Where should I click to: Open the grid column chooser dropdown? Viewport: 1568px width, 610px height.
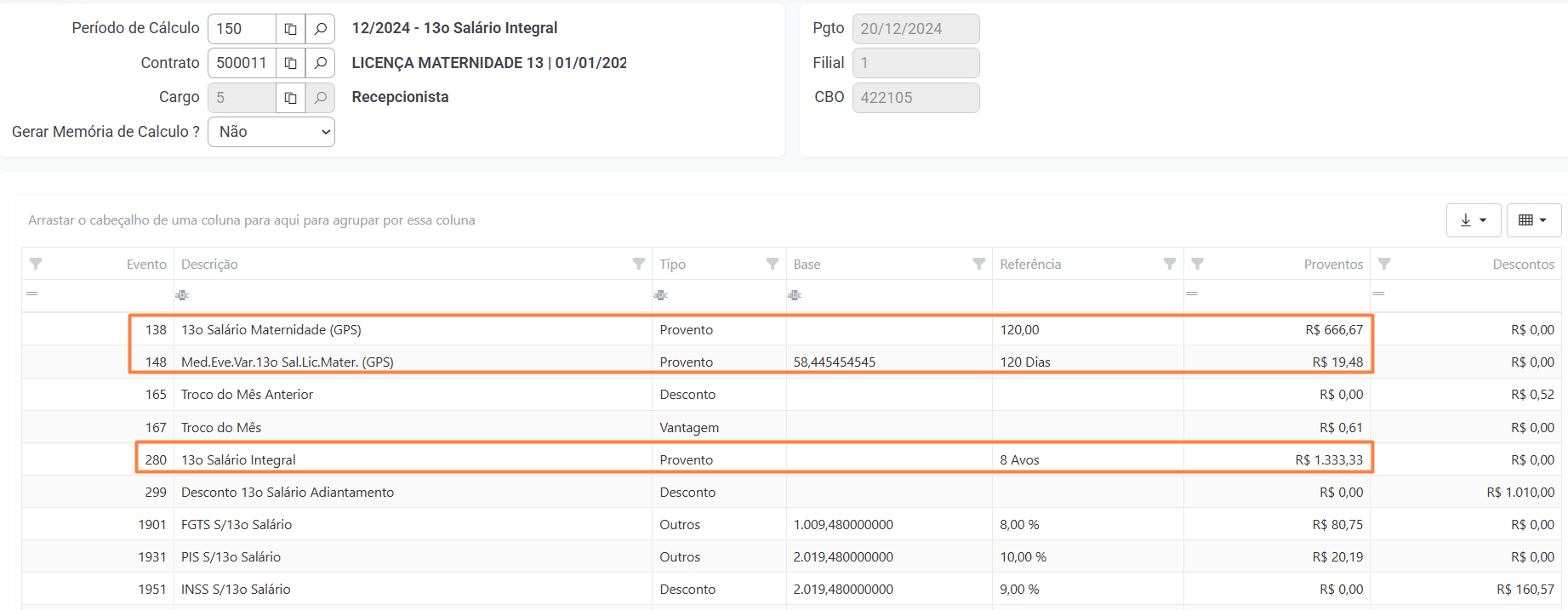[1533, 220]
